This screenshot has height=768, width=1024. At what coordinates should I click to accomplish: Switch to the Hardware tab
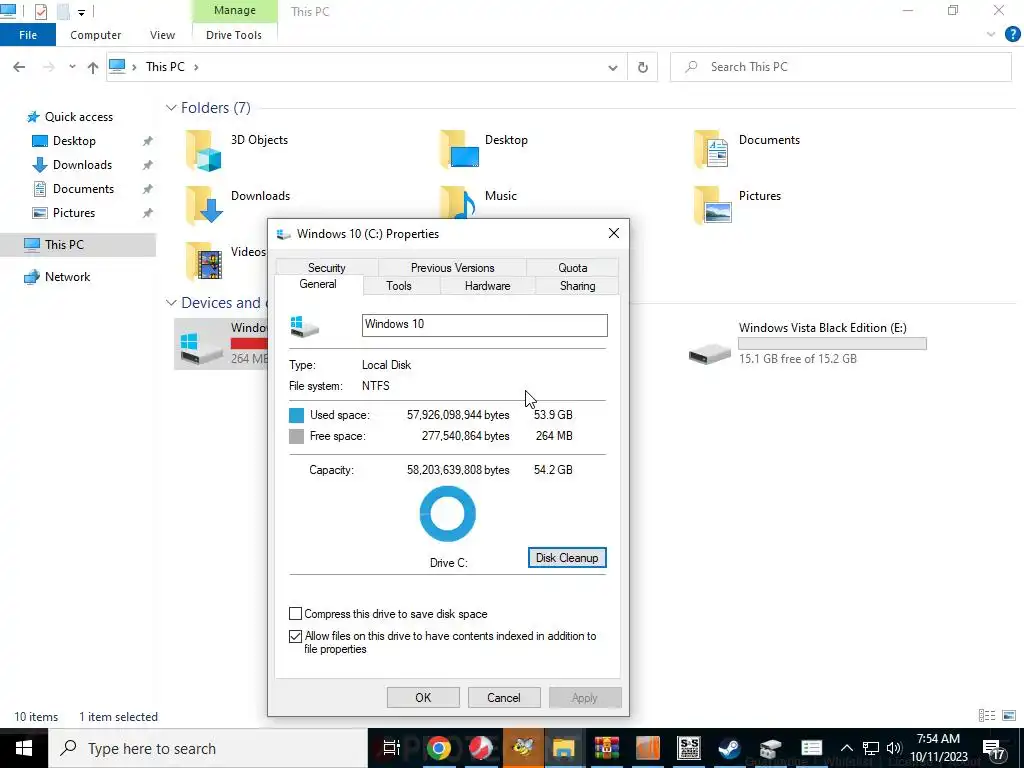488,286
